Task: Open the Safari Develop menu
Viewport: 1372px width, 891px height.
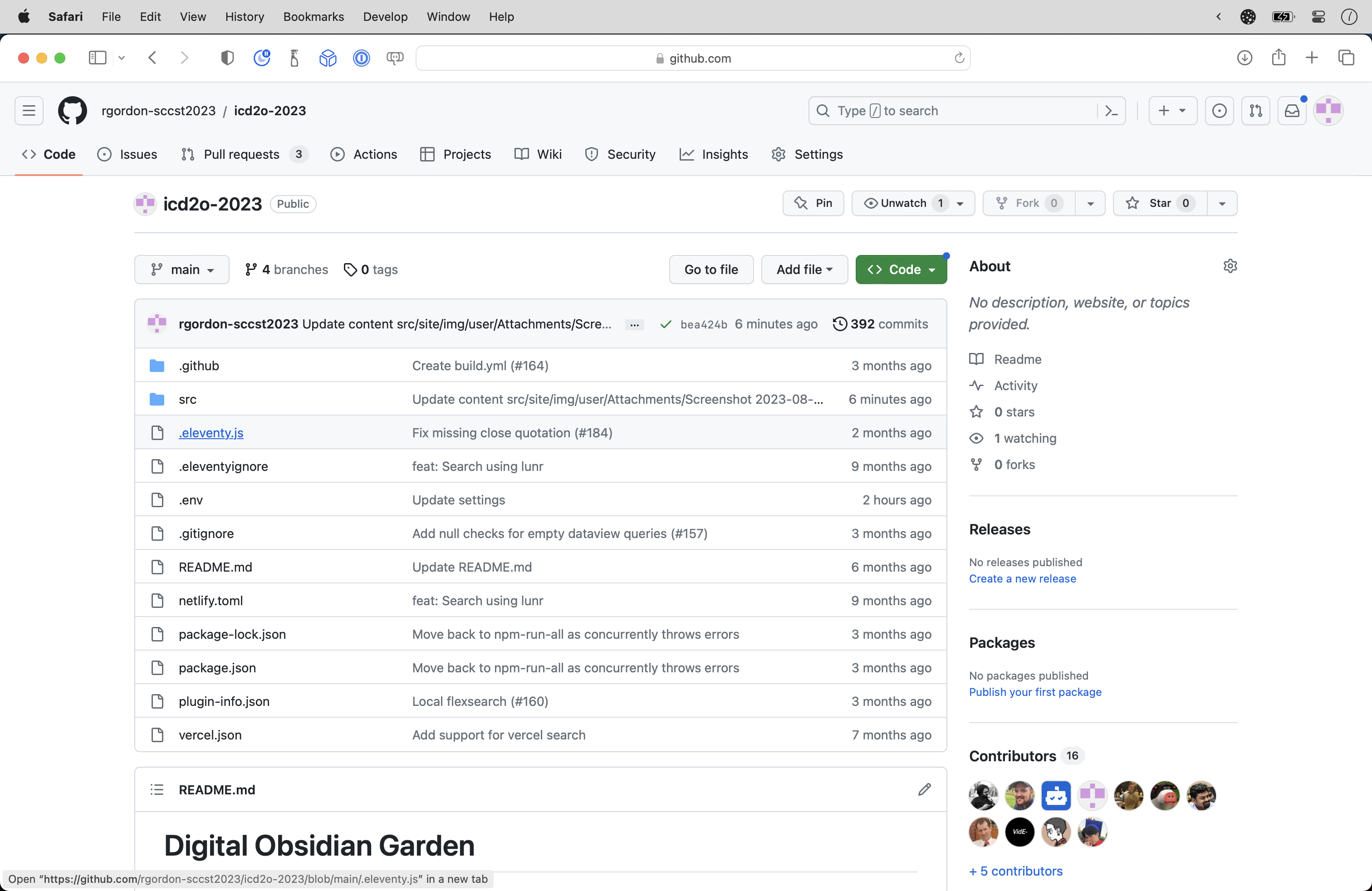Action: 385,17
